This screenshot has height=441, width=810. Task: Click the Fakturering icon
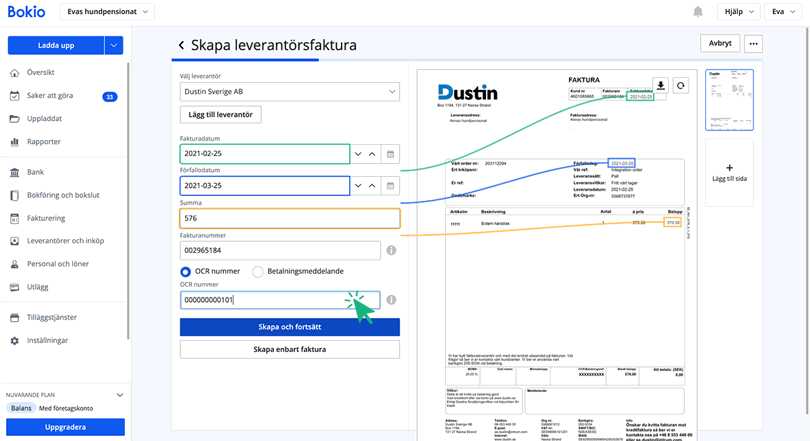pyautogui.click(x=14, y=218)
